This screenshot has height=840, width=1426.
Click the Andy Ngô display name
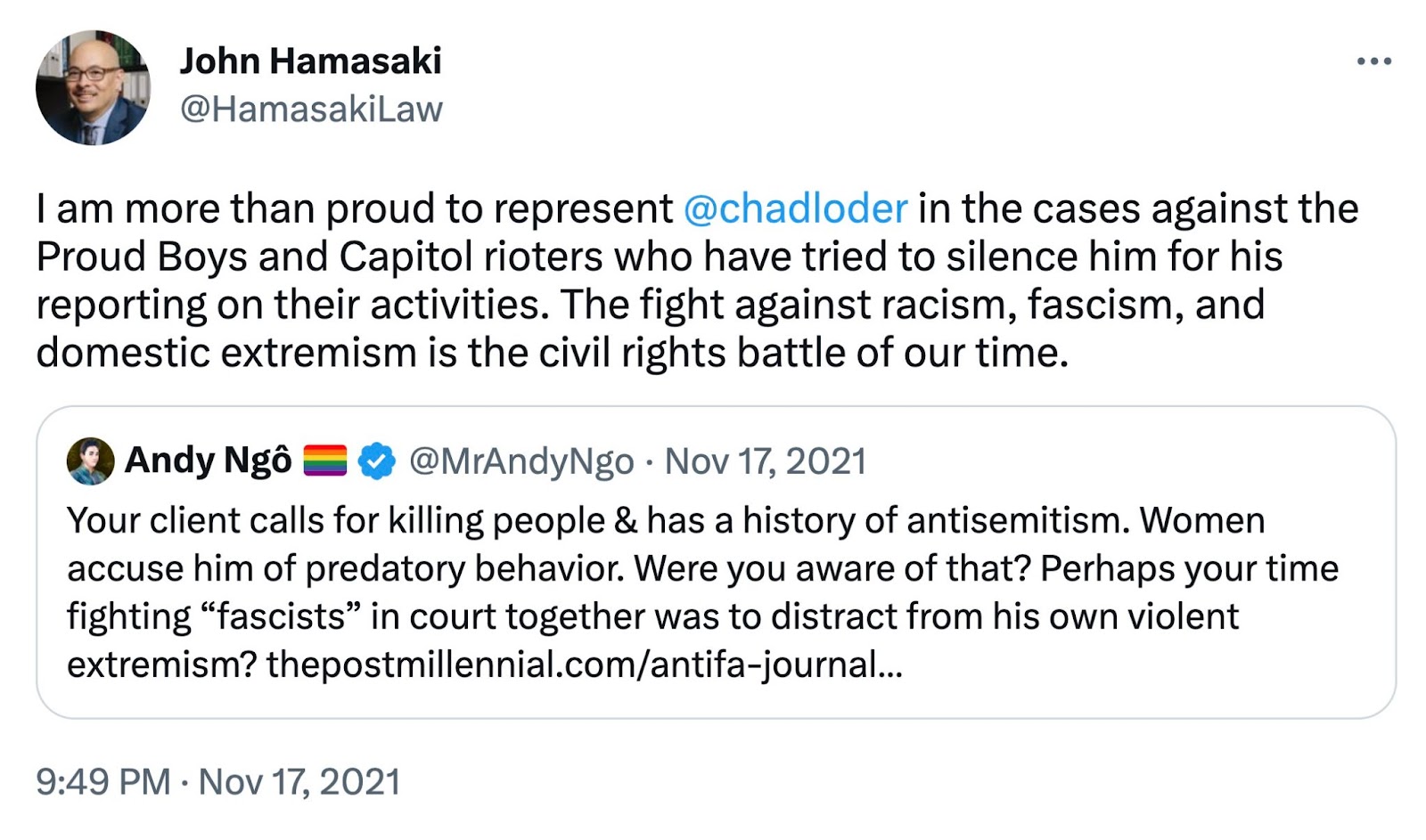pyautogui.click(x=208, y=461)
